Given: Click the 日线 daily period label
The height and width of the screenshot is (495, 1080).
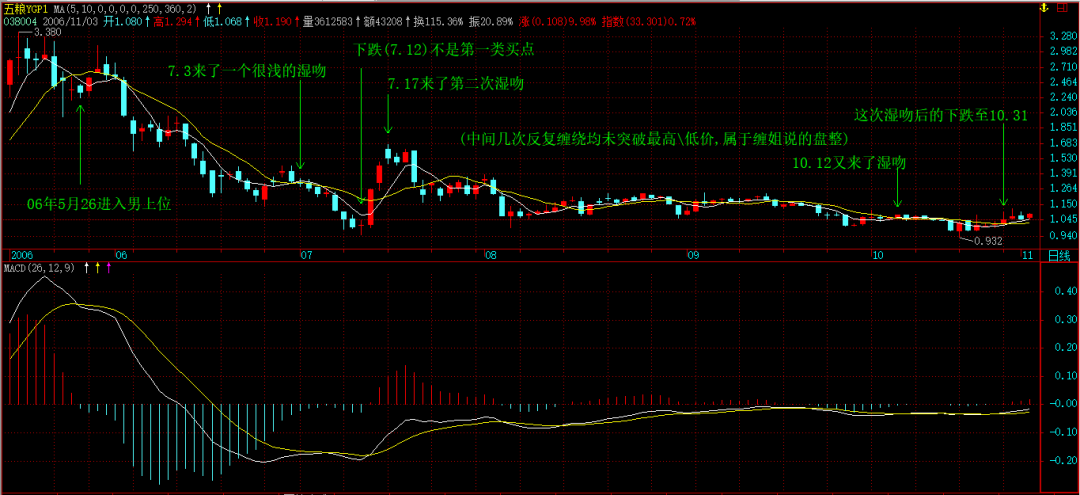Looking at the screenshot, I should [x=1058, y=255].
